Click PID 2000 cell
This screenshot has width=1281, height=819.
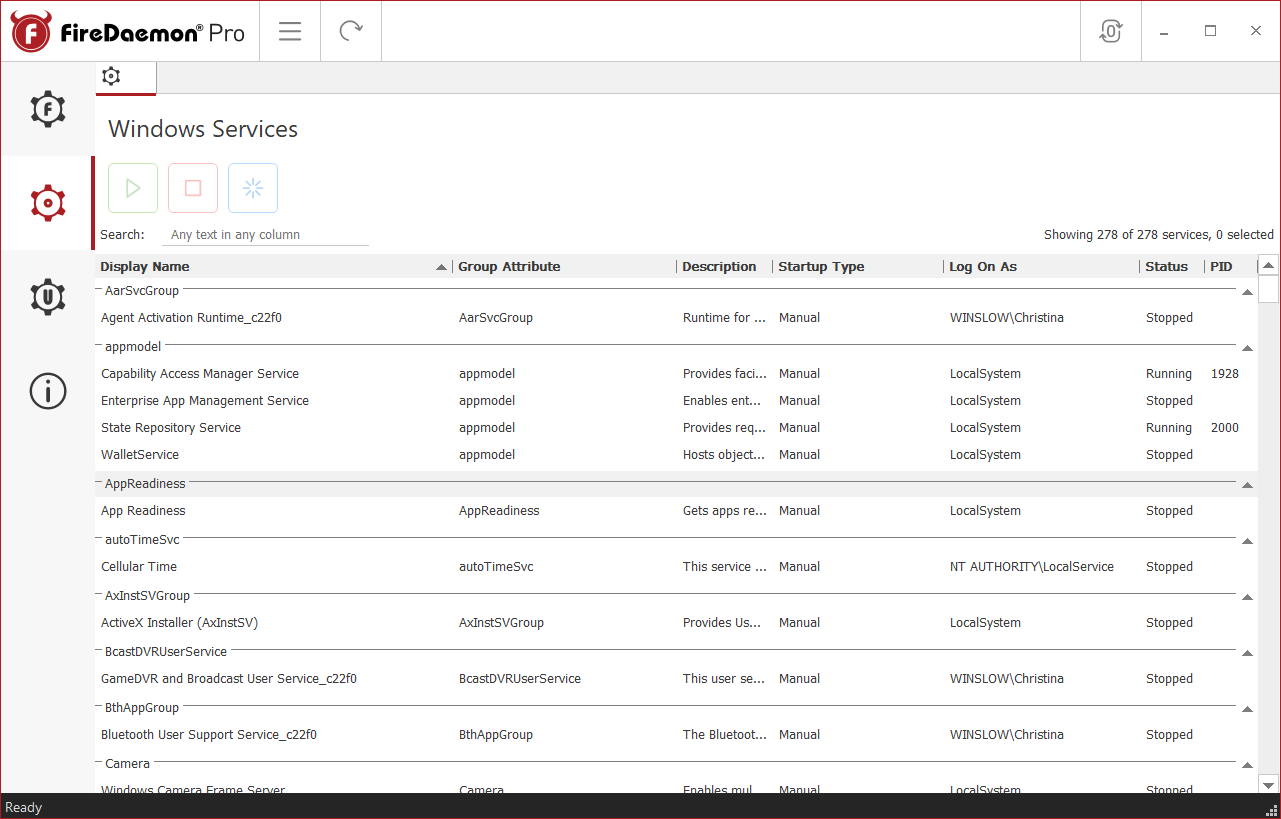pyautogui.click(x=1224, y=428)
